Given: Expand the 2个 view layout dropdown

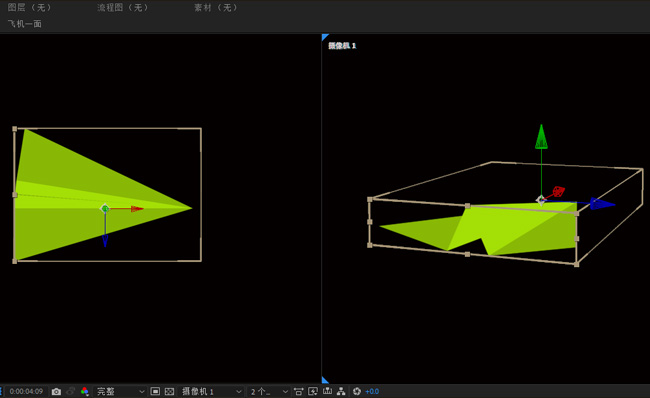Looking at the screenshot, I should (x=269, y=391).
